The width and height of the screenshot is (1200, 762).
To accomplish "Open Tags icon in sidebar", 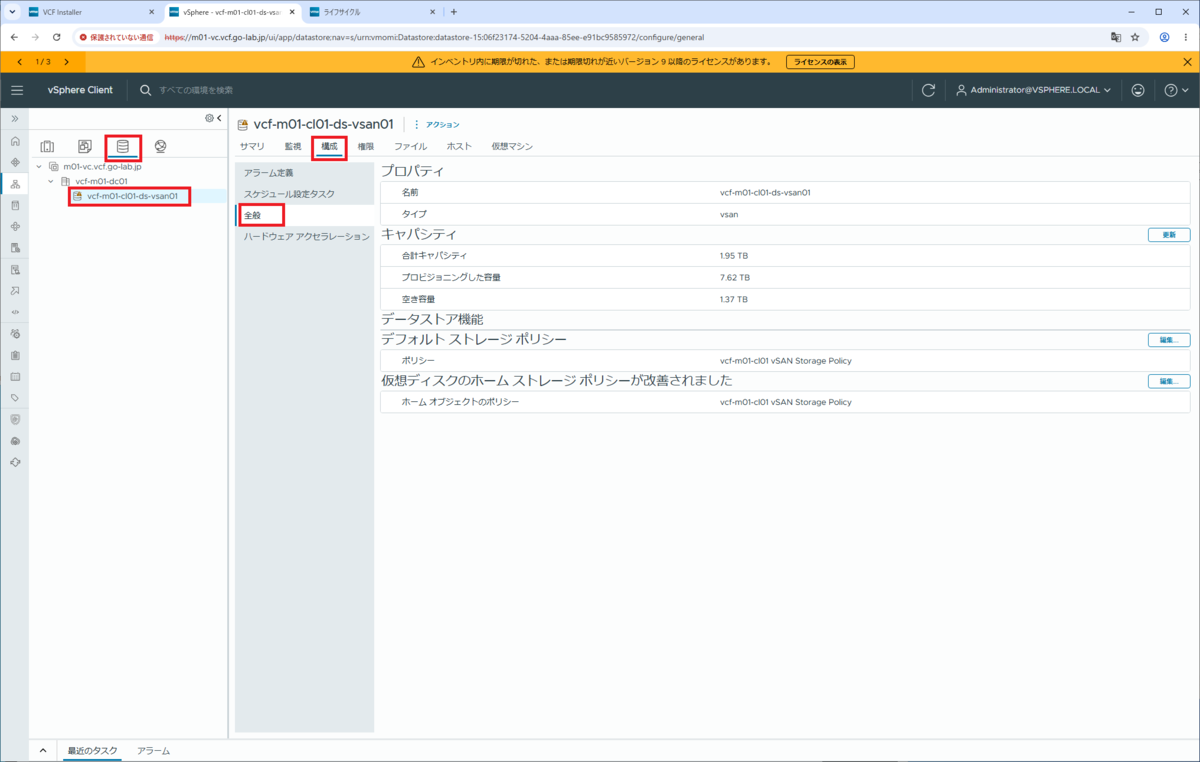I will click(15, 398).
